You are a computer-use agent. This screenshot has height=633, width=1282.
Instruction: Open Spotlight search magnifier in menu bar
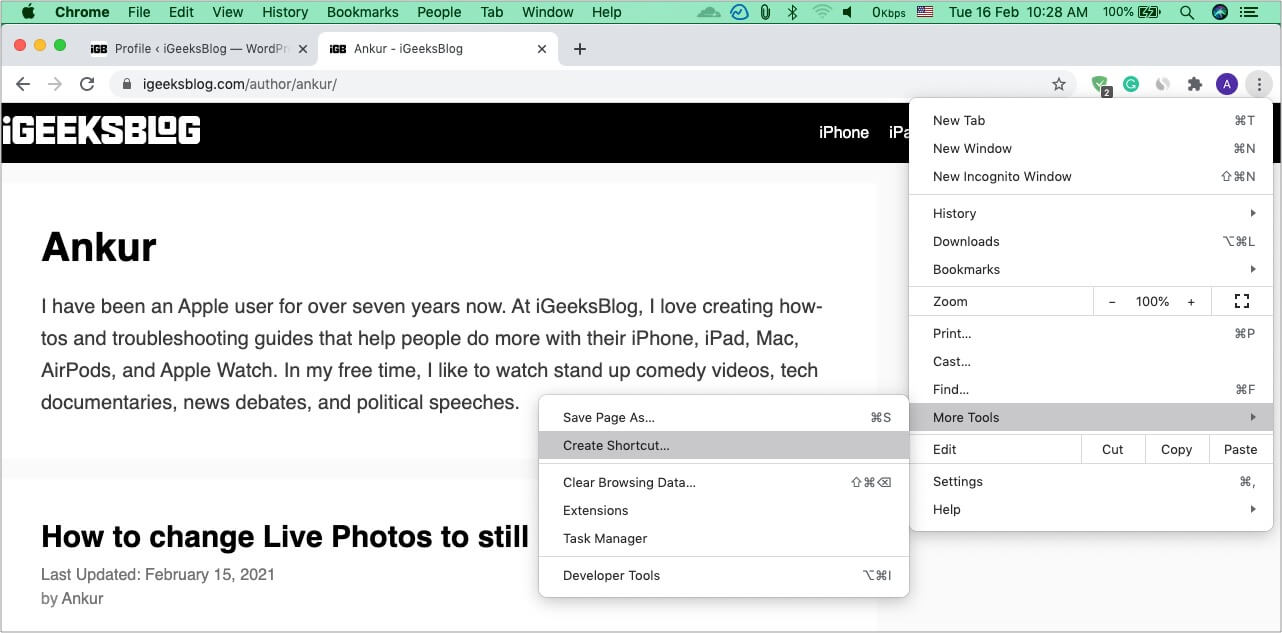tap(1187, 12)
